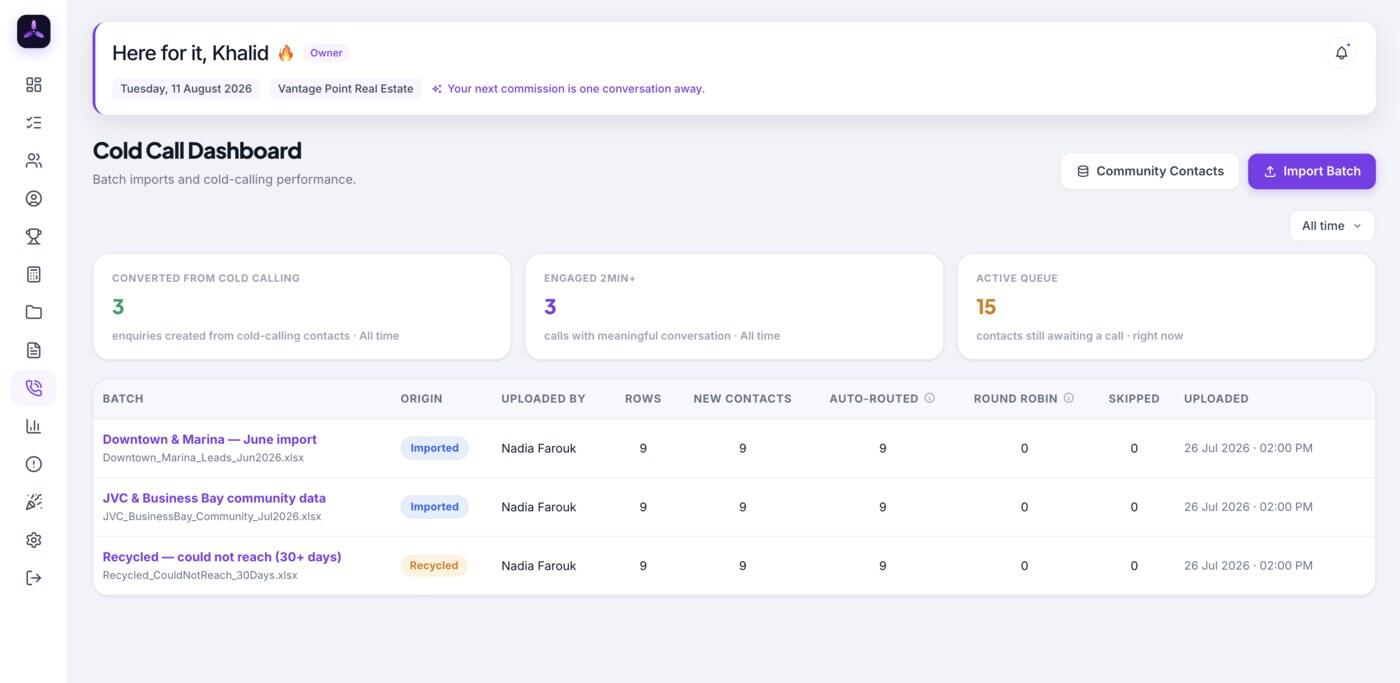Image resolution: width=1400 pixels, height=683 pixels.
Task: Click the Imported badge in Downtown & Marina row
Action: pos(434,448)
